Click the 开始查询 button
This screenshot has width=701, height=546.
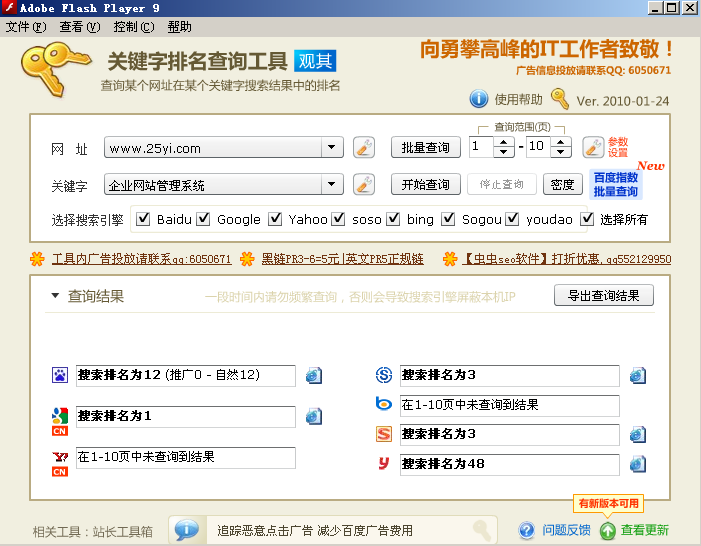(x=426, y=184)
